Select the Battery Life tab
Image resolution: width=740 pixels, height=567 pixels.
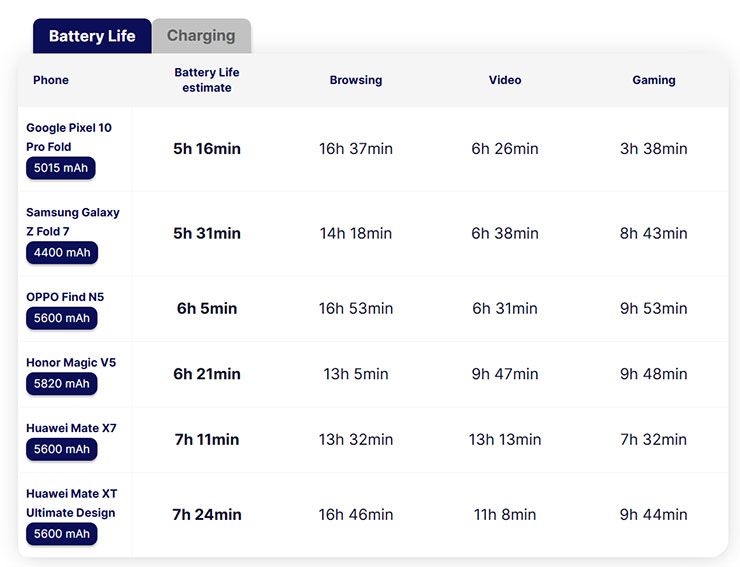coord(92,36)
